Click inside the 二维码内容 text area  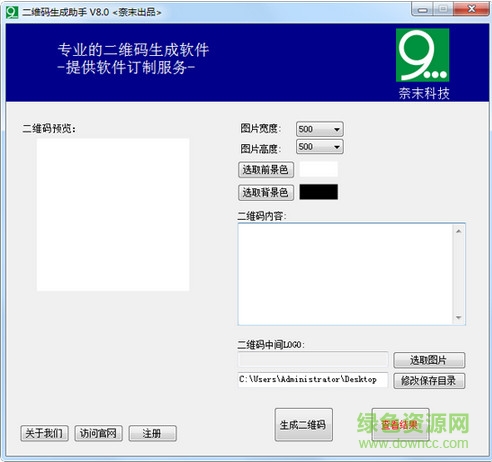[345, 274]
